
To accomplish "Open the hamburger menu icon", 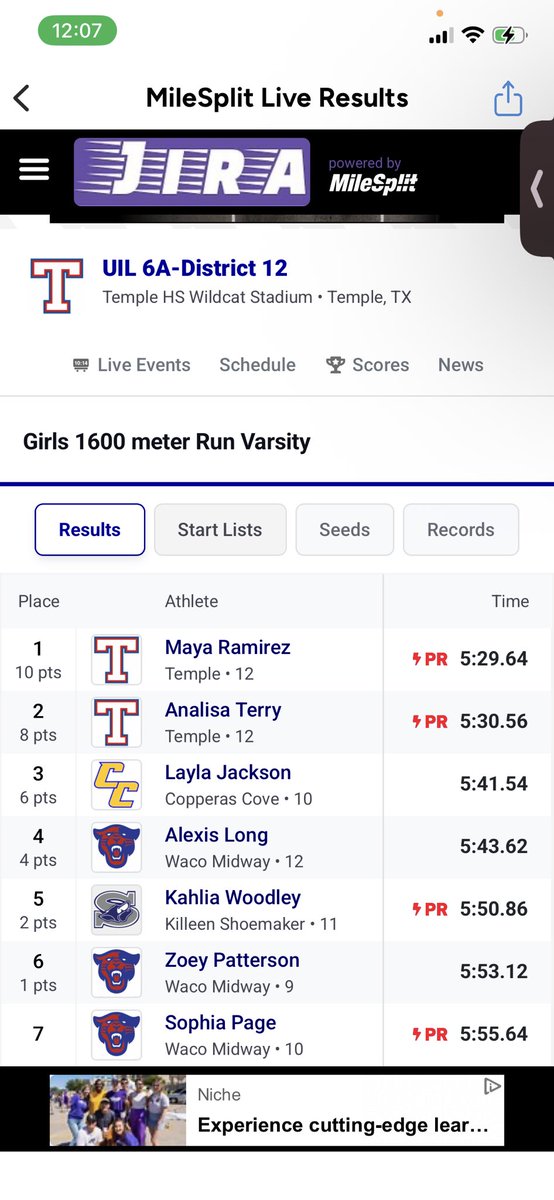I will click(34, 170).
